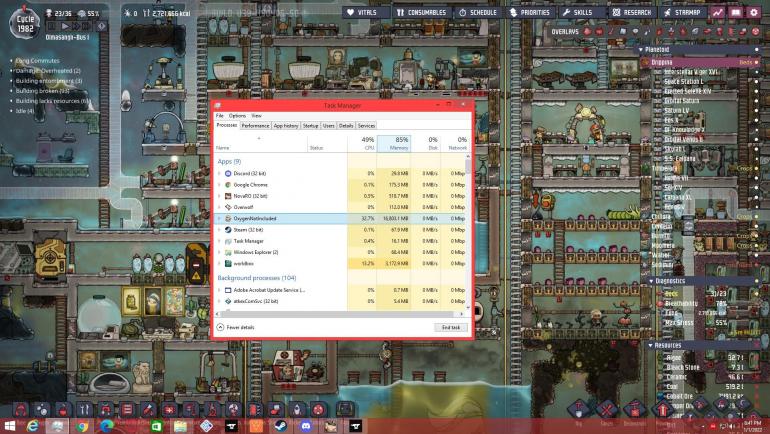This screenshot has width=770, height=434.
Task: Open the Priorities screen
Action: point(530,12)
